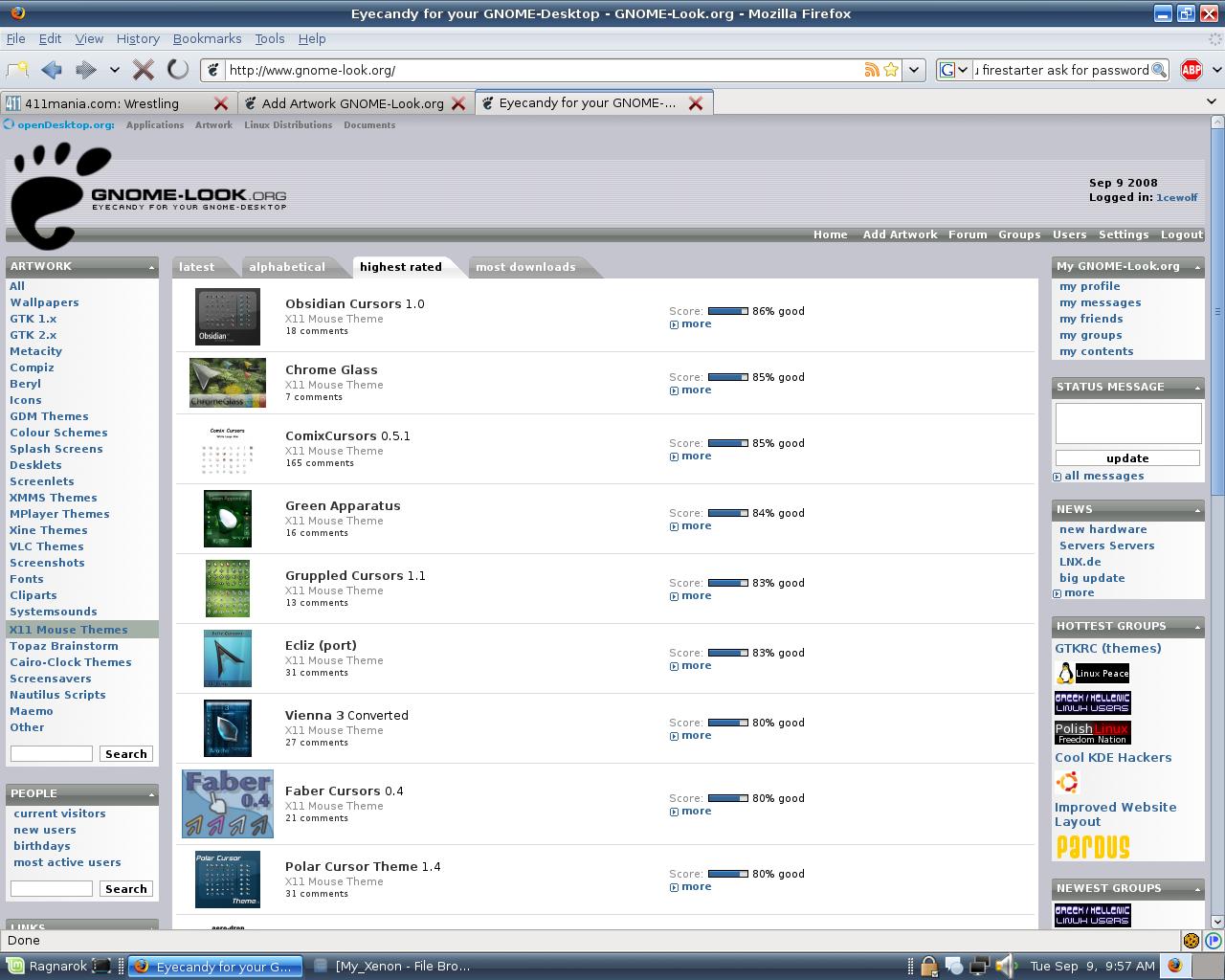1225x980 pixels.
Task: Open the Linux Peace group icon
Action: pyautogui.click(x=1092, y=674)
